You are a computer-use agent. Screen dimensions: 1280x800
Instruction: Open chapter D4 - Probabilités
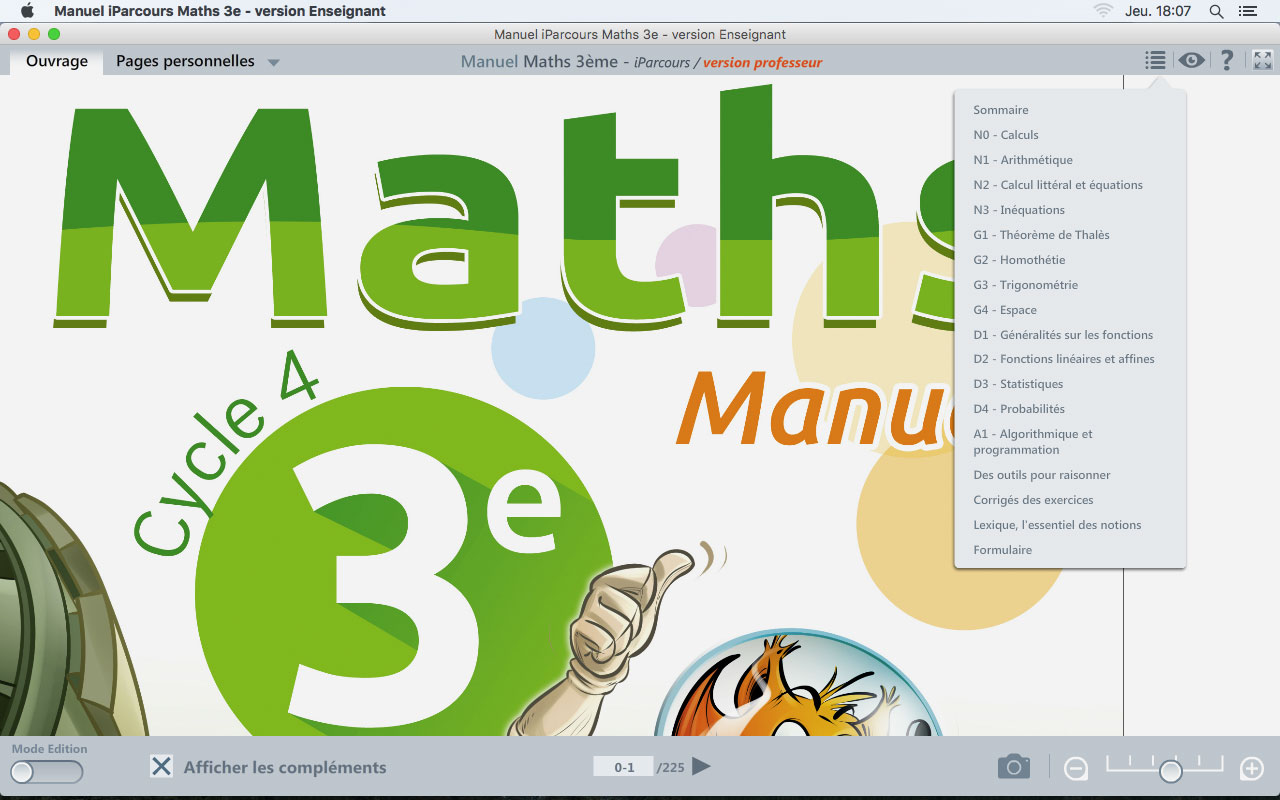1019,409
